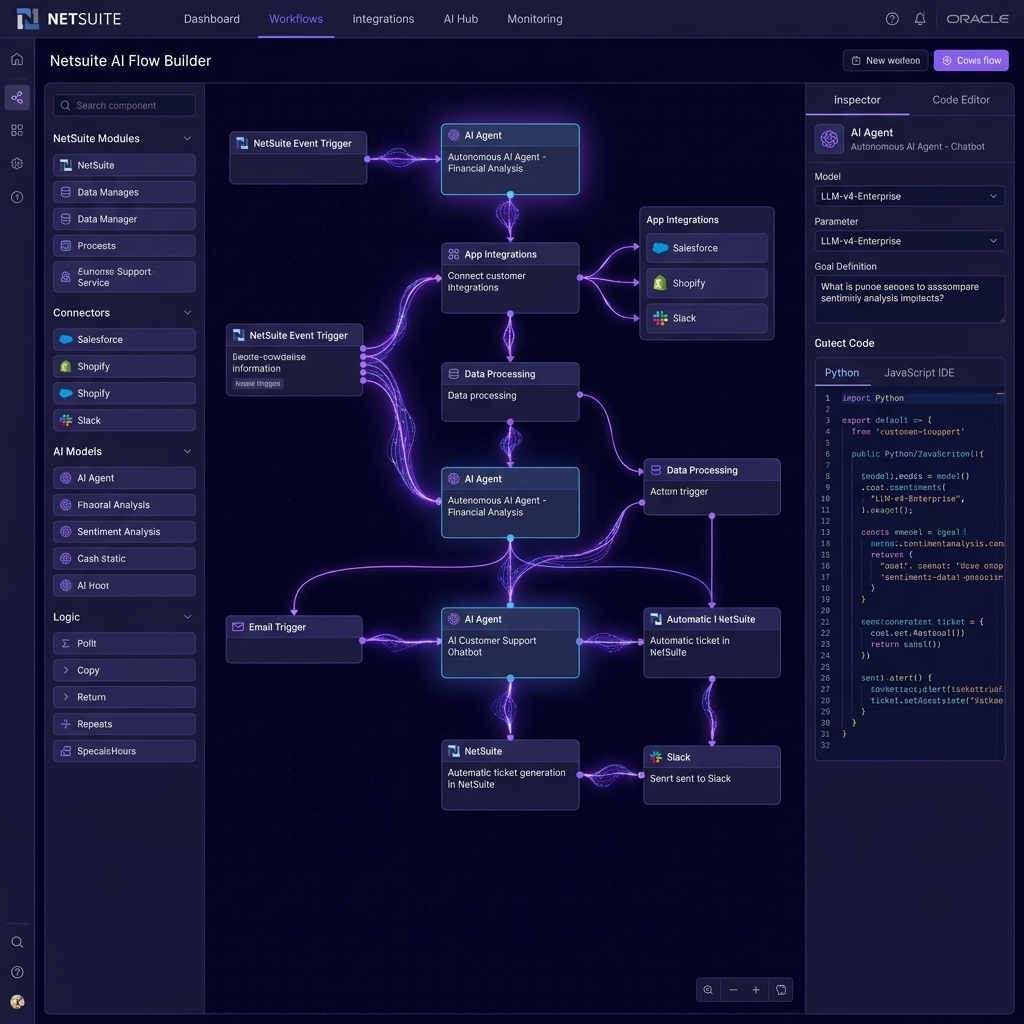Image resolution: width=1024 pixels, height=1024 pixels.
Task: Click the purple Cows flow button
Action: coord(971,60)
